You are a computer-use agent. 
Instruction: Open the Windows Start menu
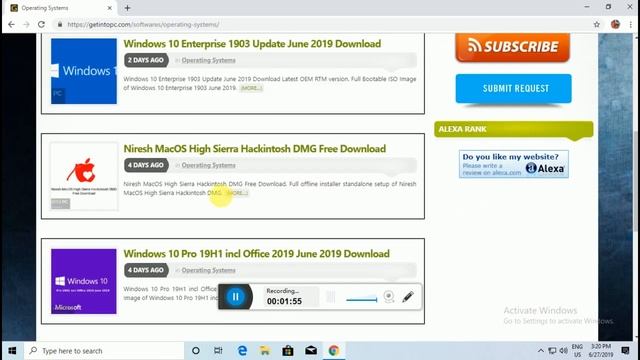[x=12, y=351]
